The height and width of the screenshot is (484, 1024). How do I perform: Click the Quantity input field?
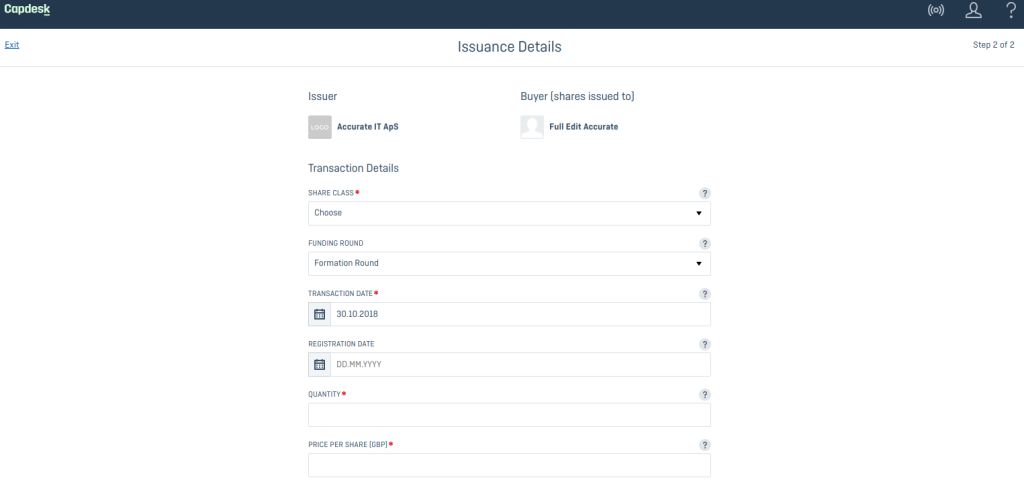click(x=509, y=415)
